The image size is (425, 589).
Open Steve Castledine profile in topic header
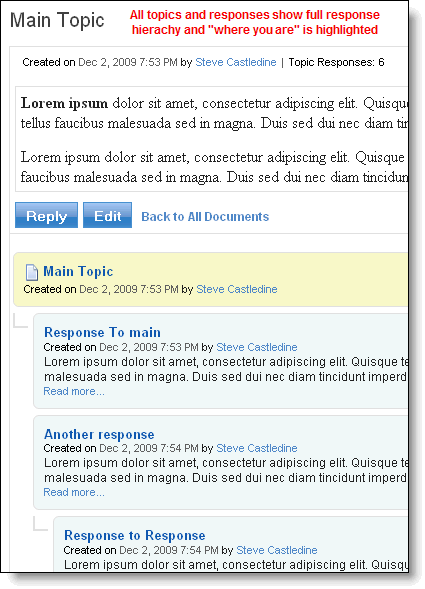coord(236,62)
